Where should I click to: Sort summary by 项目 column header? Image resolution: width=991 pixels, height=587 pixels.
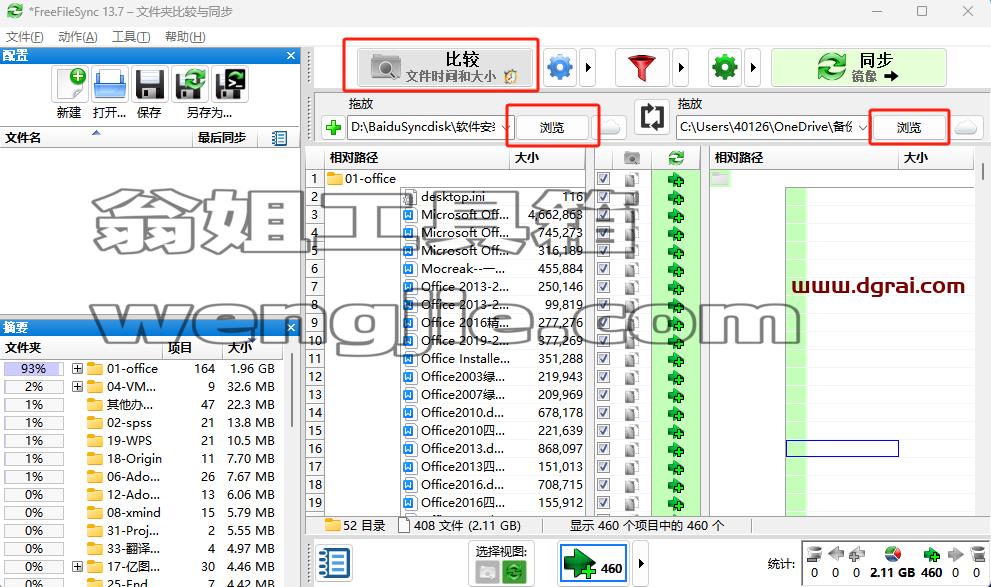point(193,348)
